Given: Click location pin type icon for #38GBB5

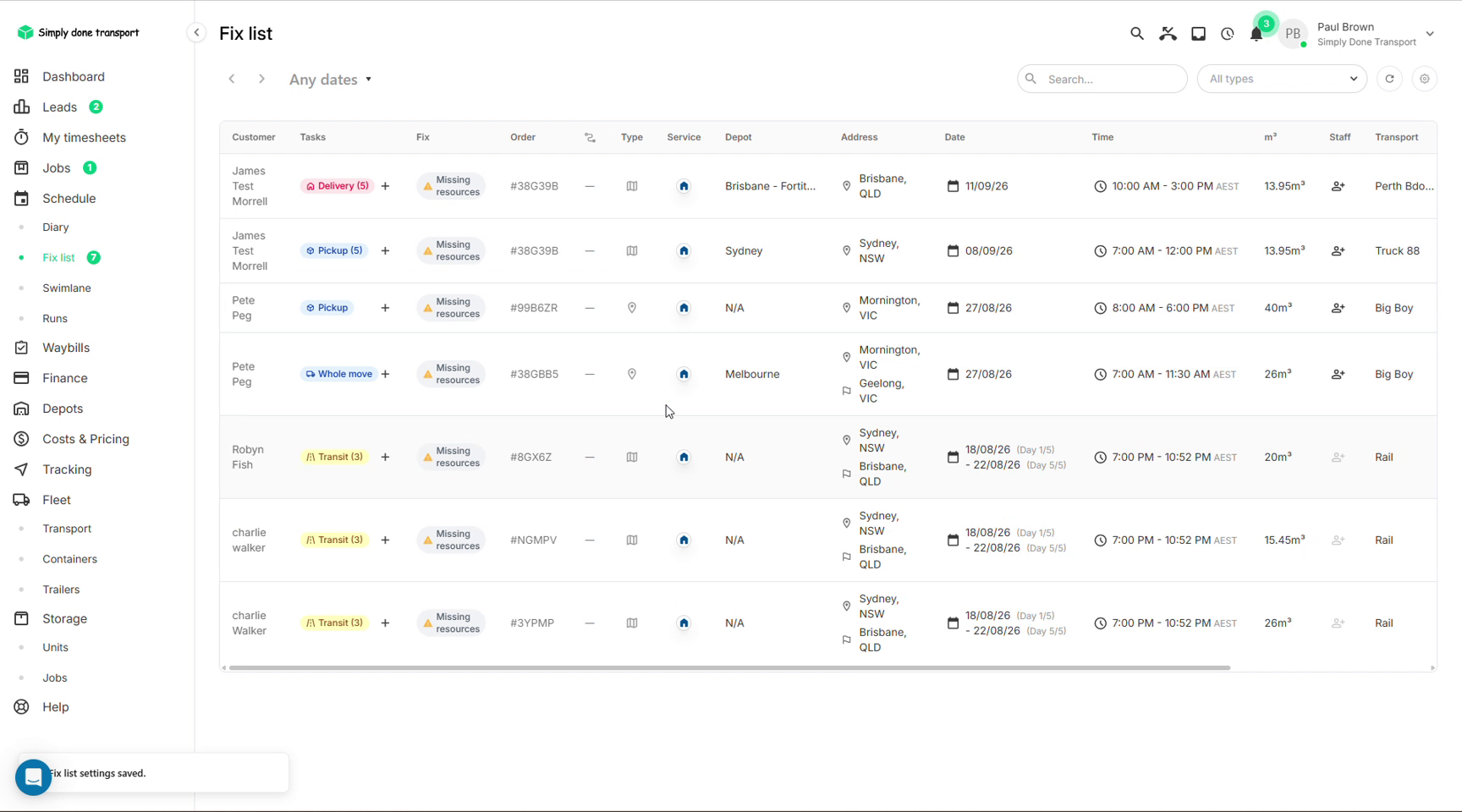Looking at the screenshot, I should 632,374.
